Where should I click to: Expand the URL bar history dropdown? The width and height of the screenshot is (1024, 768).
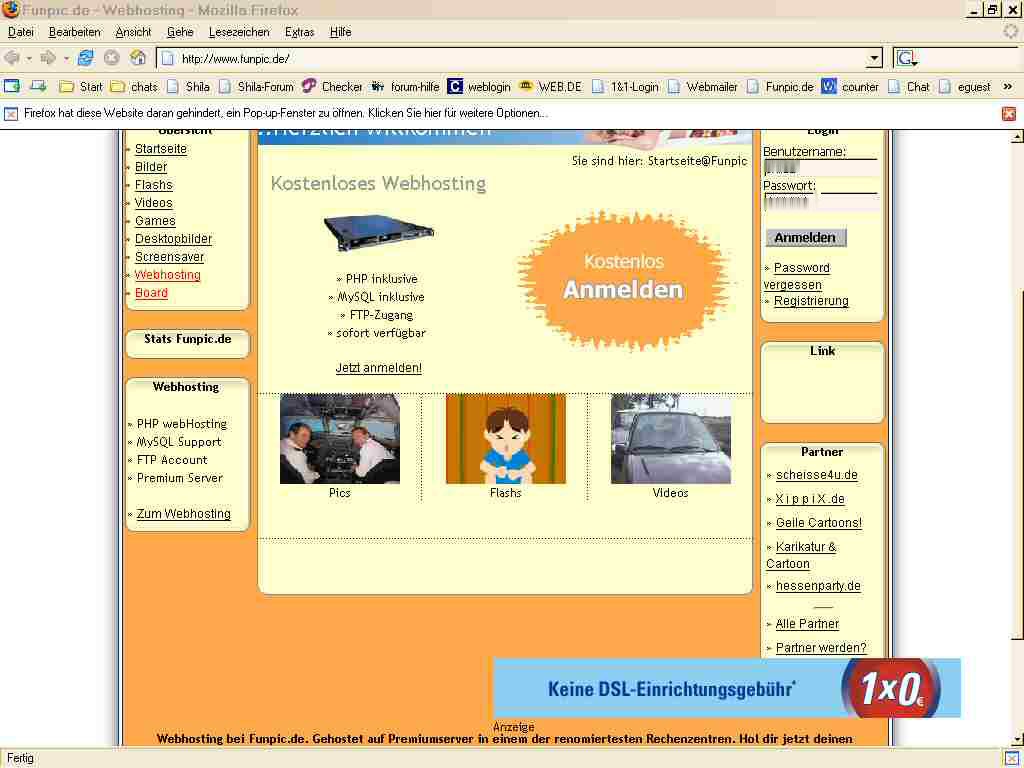tap(875, 59)
